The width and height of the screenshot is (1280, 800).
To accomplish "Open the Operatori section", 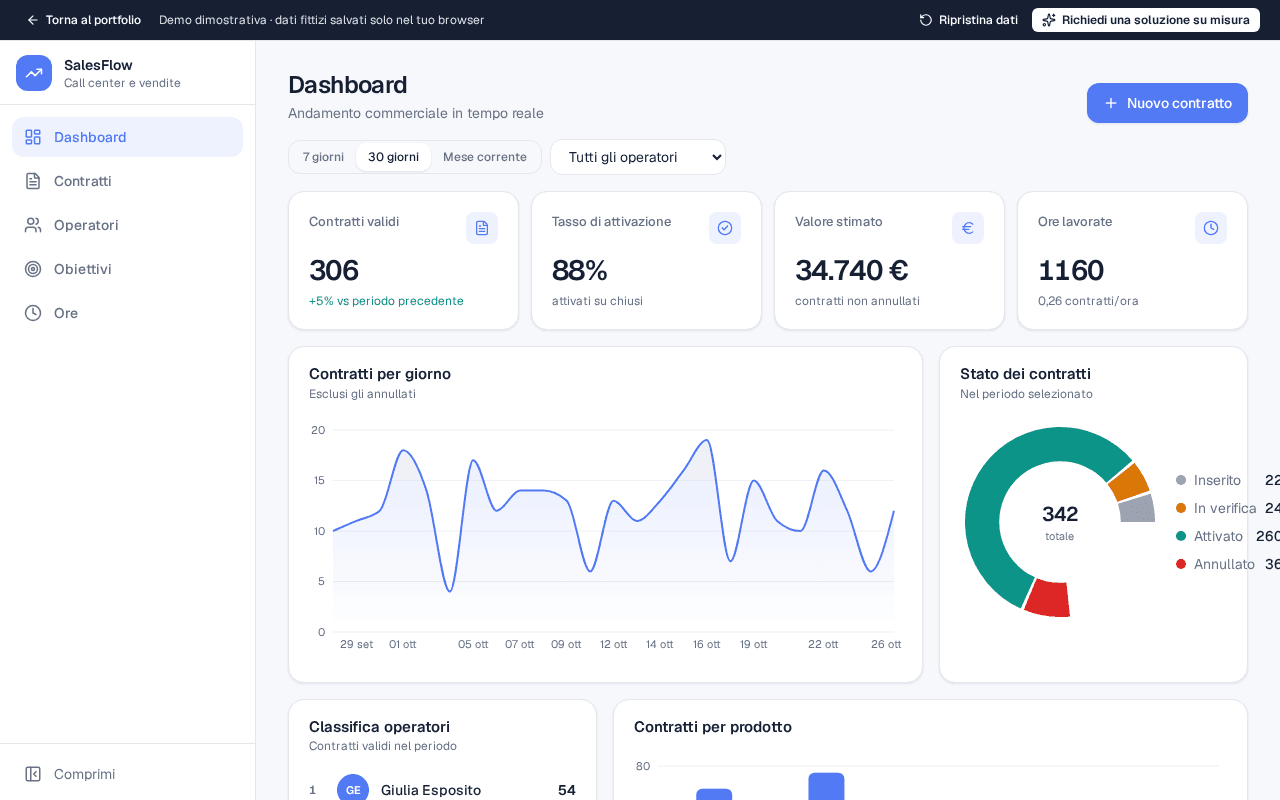I will 127,225.
